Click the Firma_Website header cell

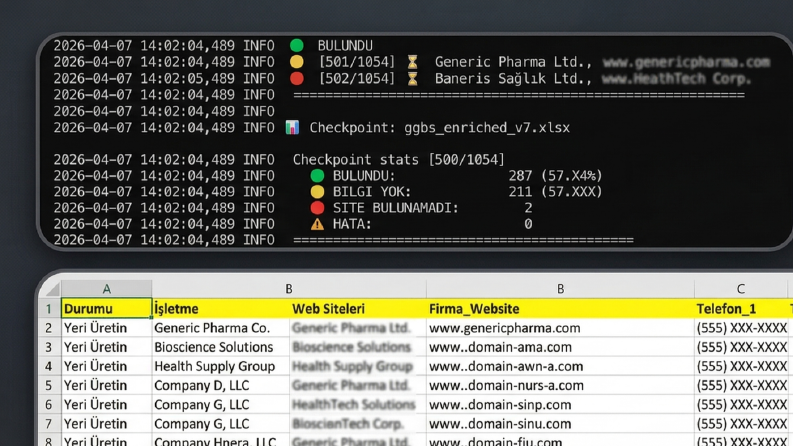tap(560, 308)
